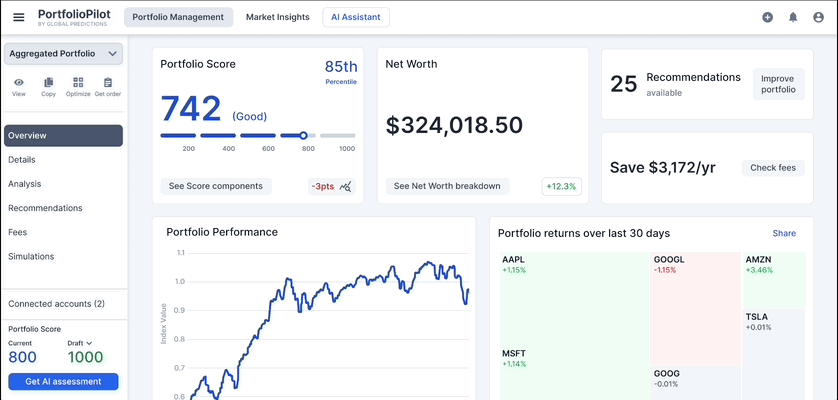
Task: Select the TSLA tile in returns heatmap
Action: pyautogui.click(x=774, y=355)
